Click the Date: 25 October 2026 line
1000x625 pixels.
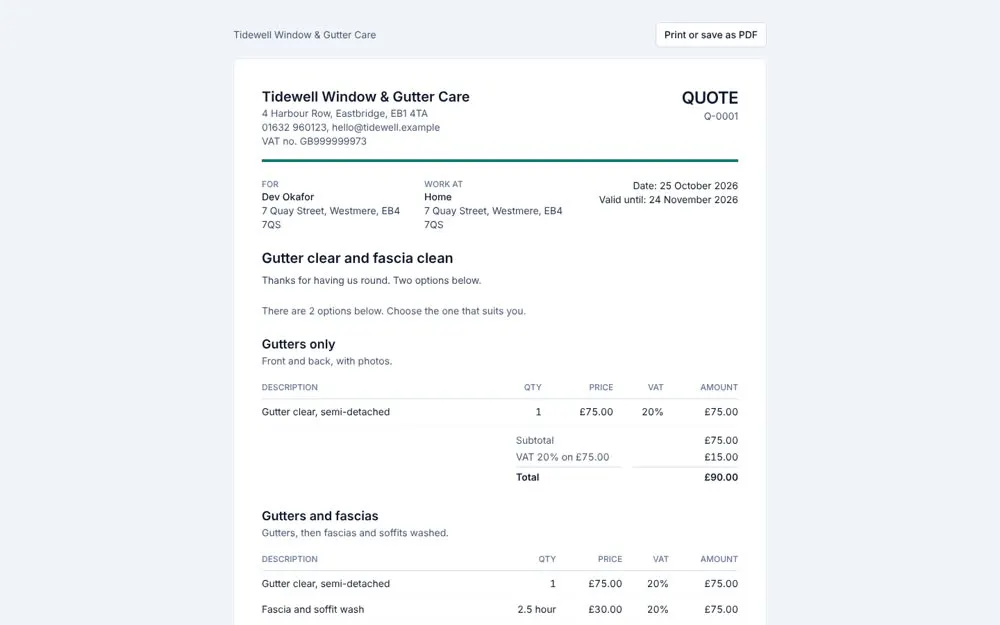pyautogui.click(x=685, y=186)
